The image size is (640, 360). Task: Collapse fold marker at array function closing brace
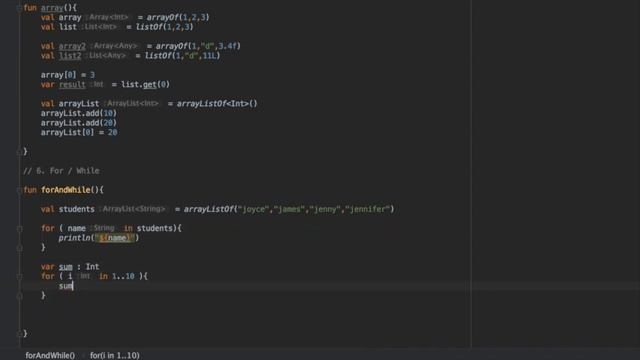[19, 152]
